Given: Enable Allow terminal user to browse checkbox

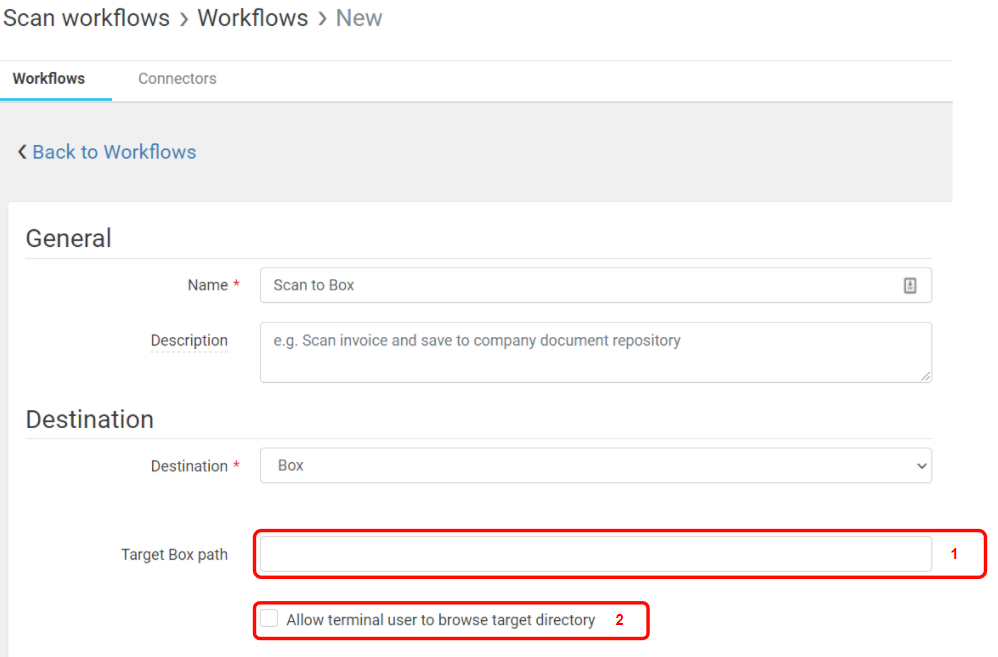Looking at the screenshot, I should click(270, 619).
